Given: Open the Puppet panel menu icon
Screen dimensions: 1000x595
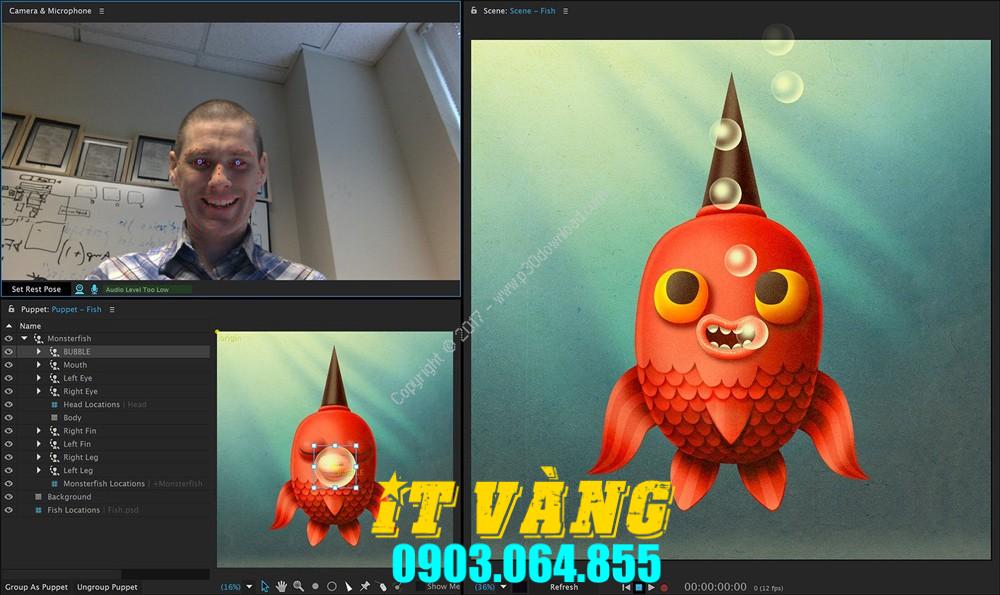Looking at the screenshot, I should (113, 309).
